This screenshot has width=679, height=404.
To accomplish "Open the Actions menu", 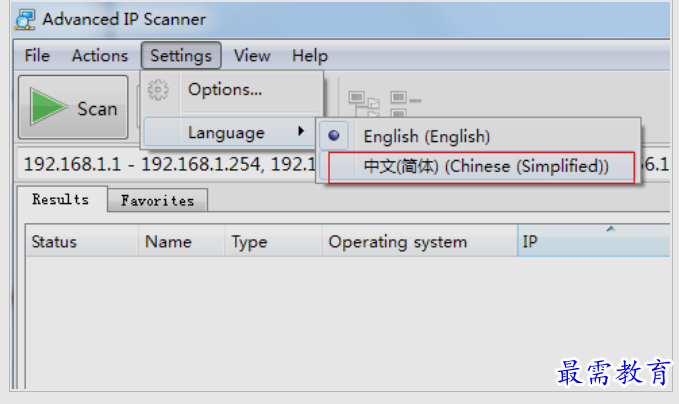I will coord(100,56).
